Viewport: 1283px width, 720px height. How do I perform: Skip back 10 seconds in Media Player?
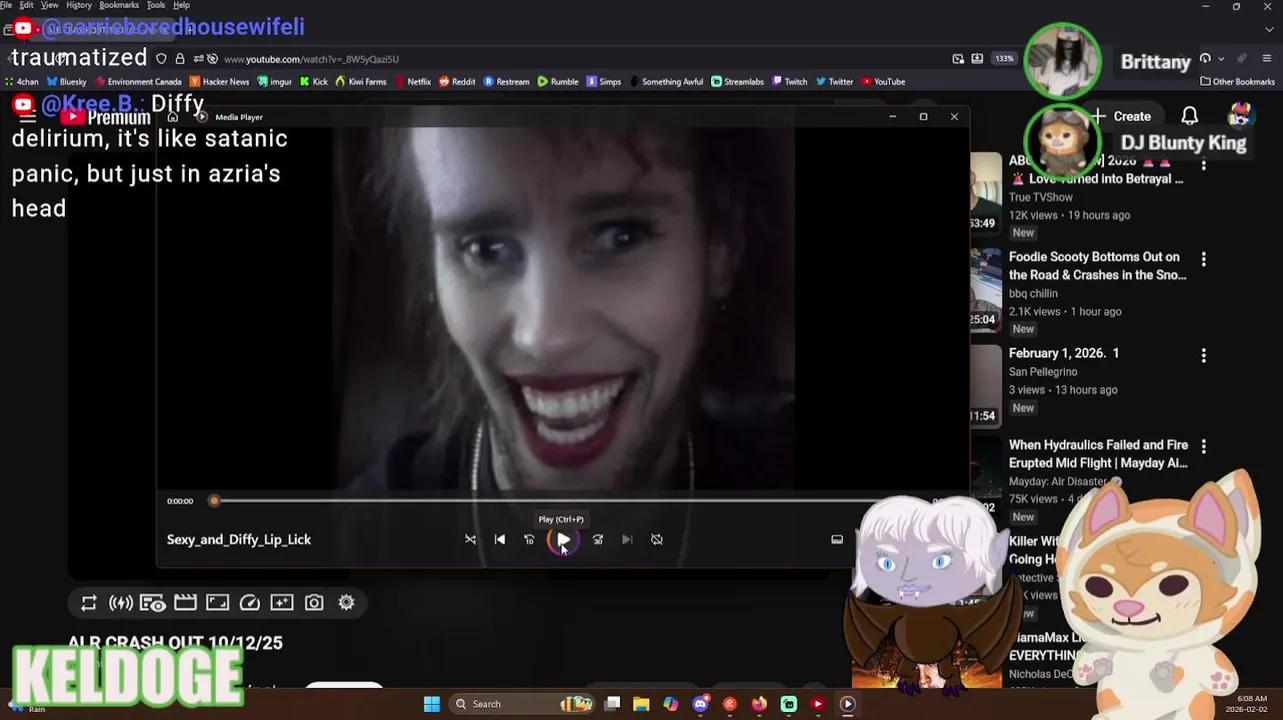click(529, 539)
